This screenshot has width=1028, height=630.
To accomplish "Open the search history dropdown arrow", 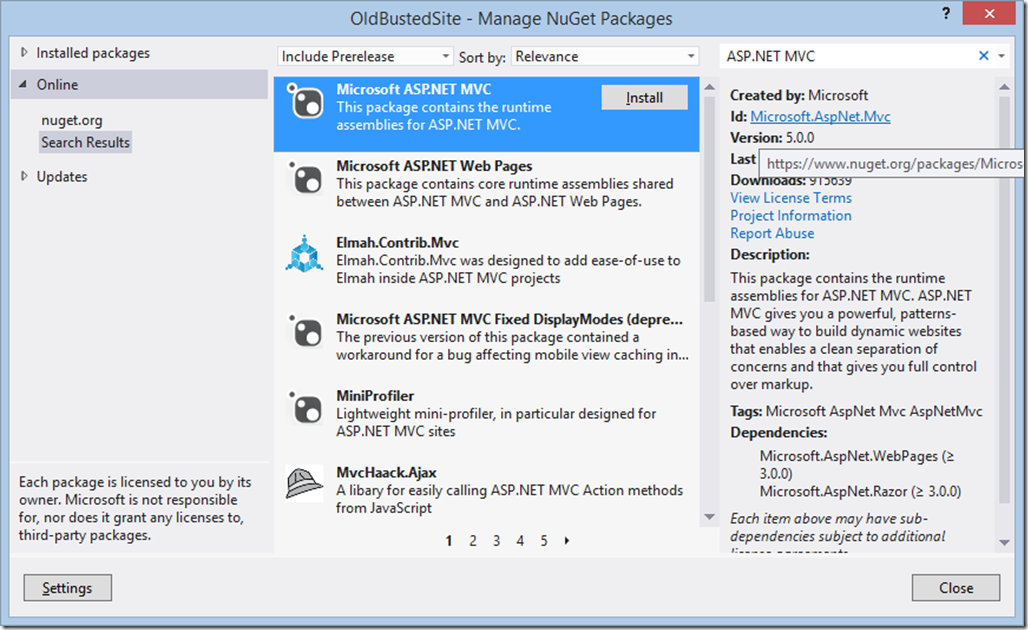I will point(1002,56).
